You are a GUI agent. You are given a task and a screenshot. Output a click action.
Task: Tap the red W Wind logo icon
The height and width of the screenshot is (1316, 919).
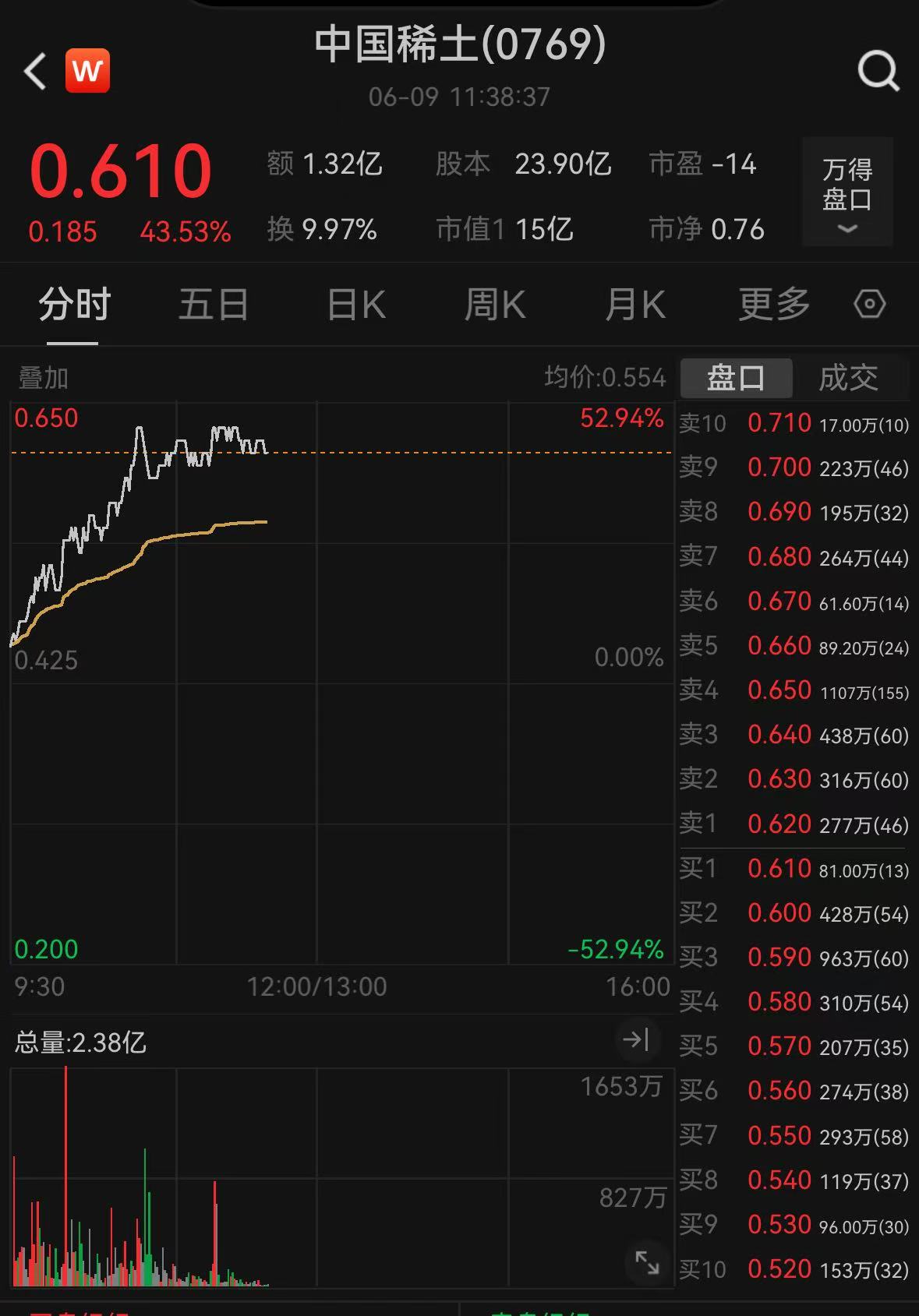click(87, 71)
